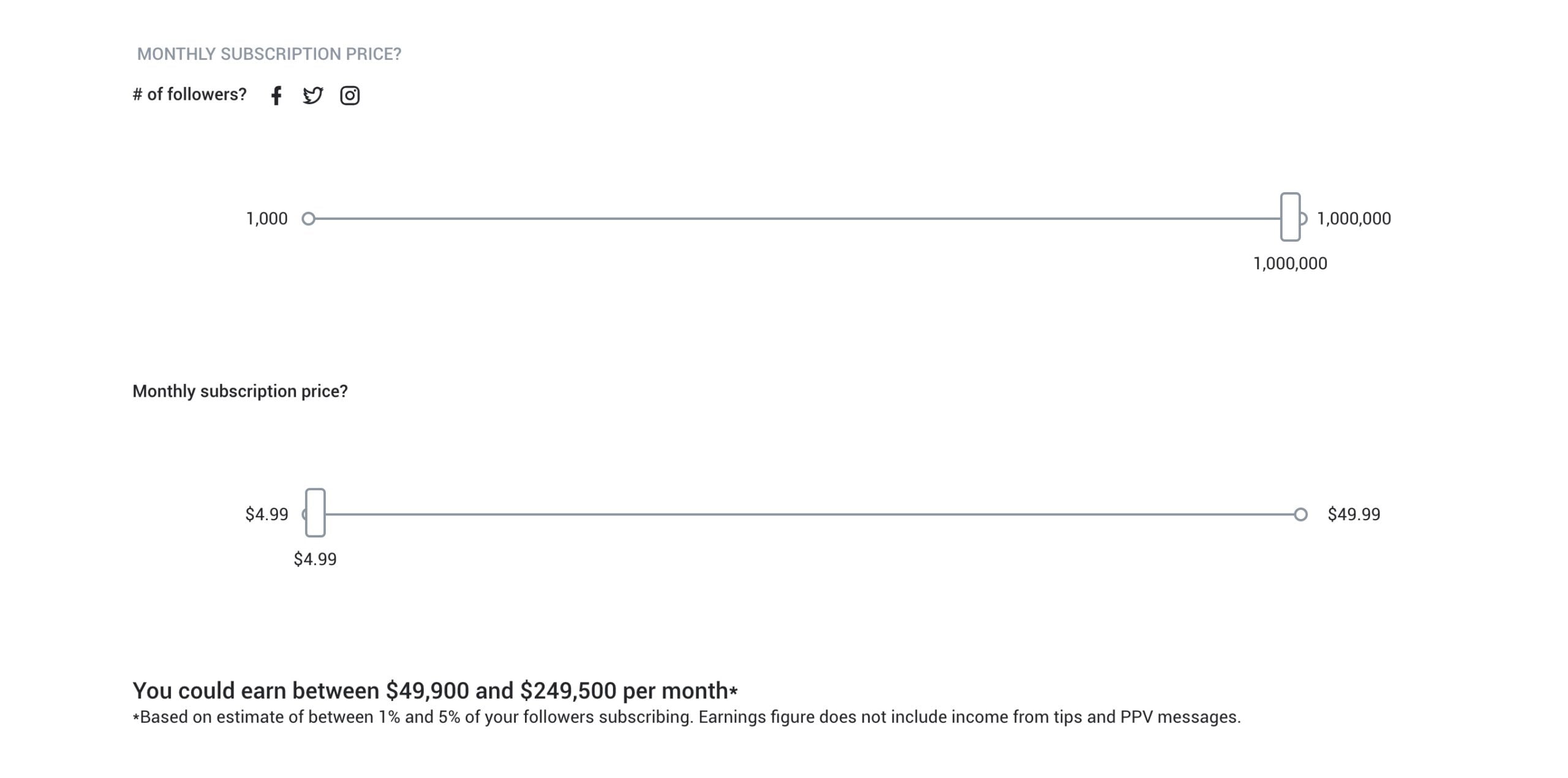
Task: Click the bold "Monthly subscription price?" label
Action: pyautogui.click(x=240, y=391)
